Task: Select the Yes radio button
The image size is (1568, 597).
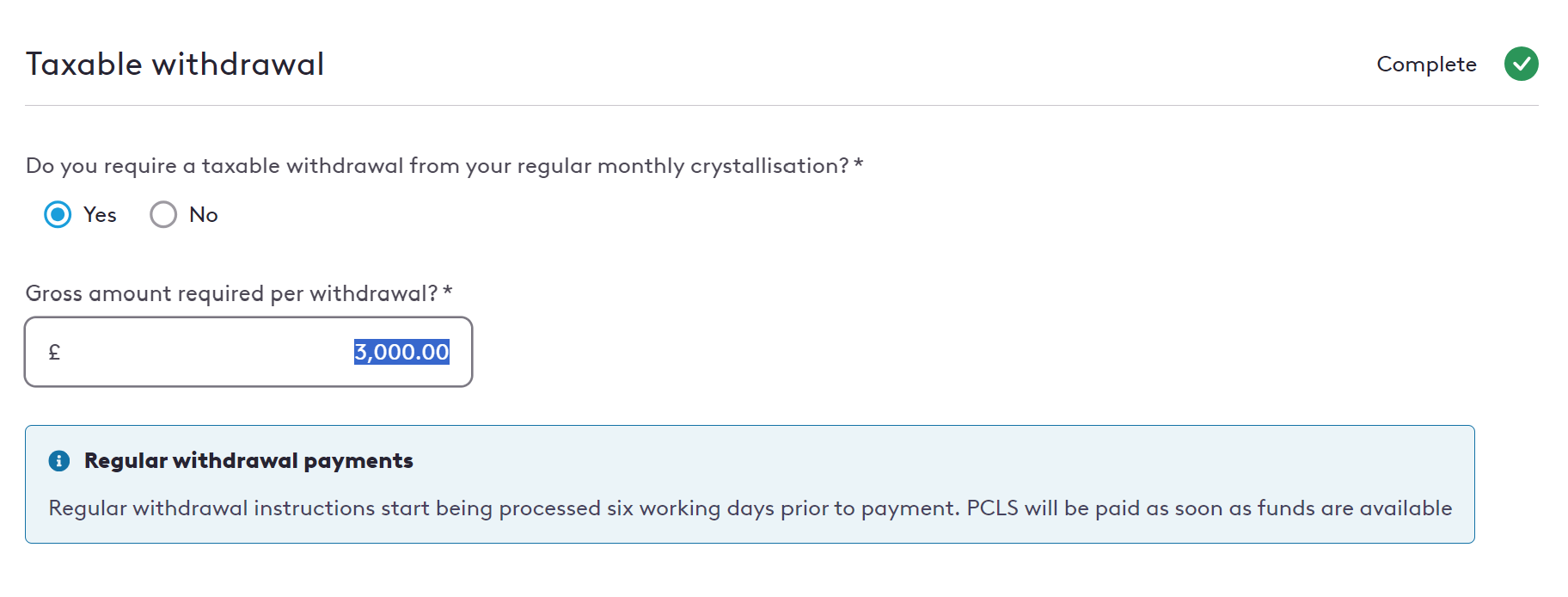Action: (x=58, y=214)
